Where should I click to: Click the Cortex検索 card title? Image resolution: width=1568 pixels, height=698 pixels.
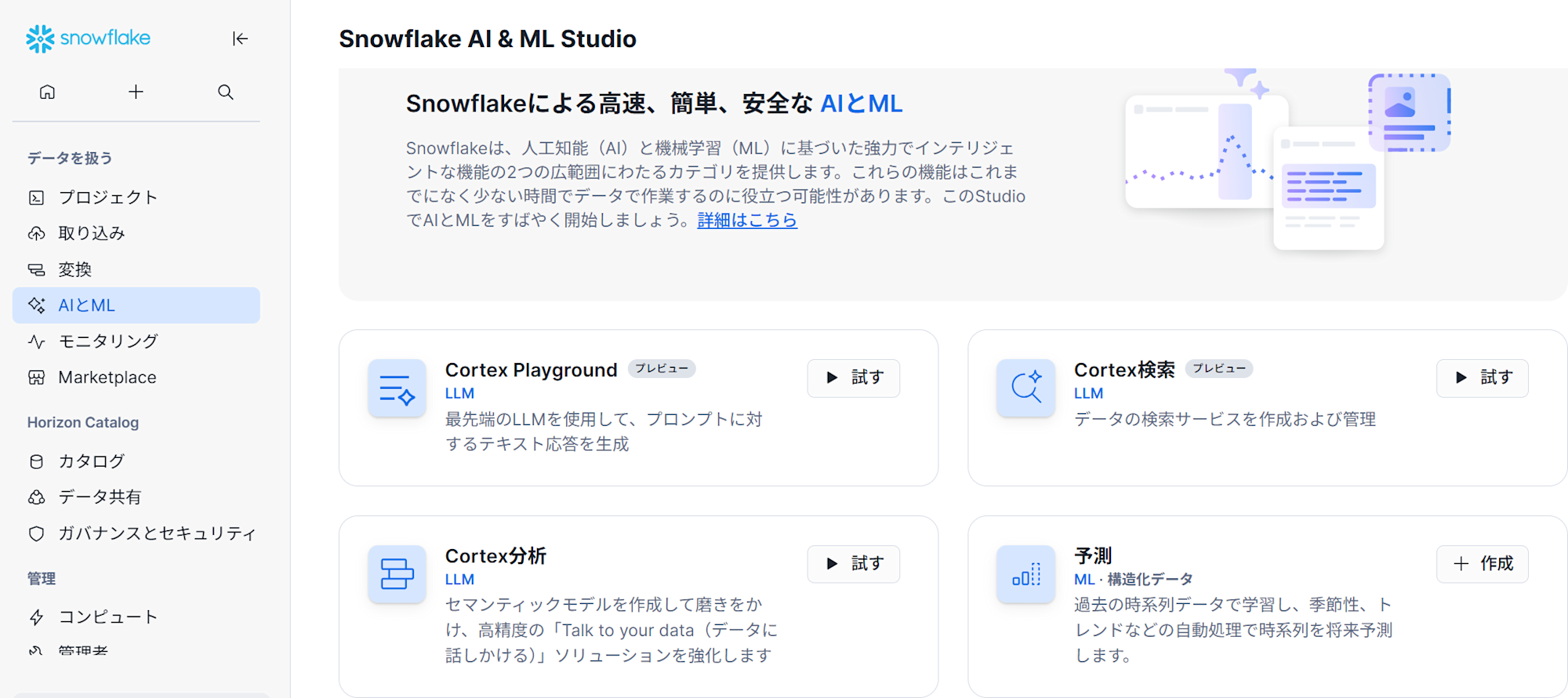[1124, 370]
